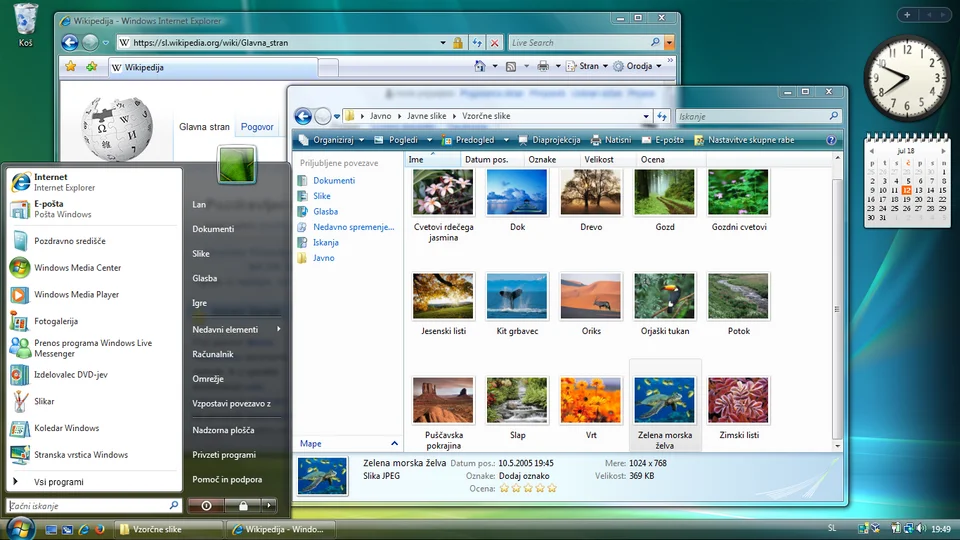Open Windows Media Player from Start menu

coord(94,294)
